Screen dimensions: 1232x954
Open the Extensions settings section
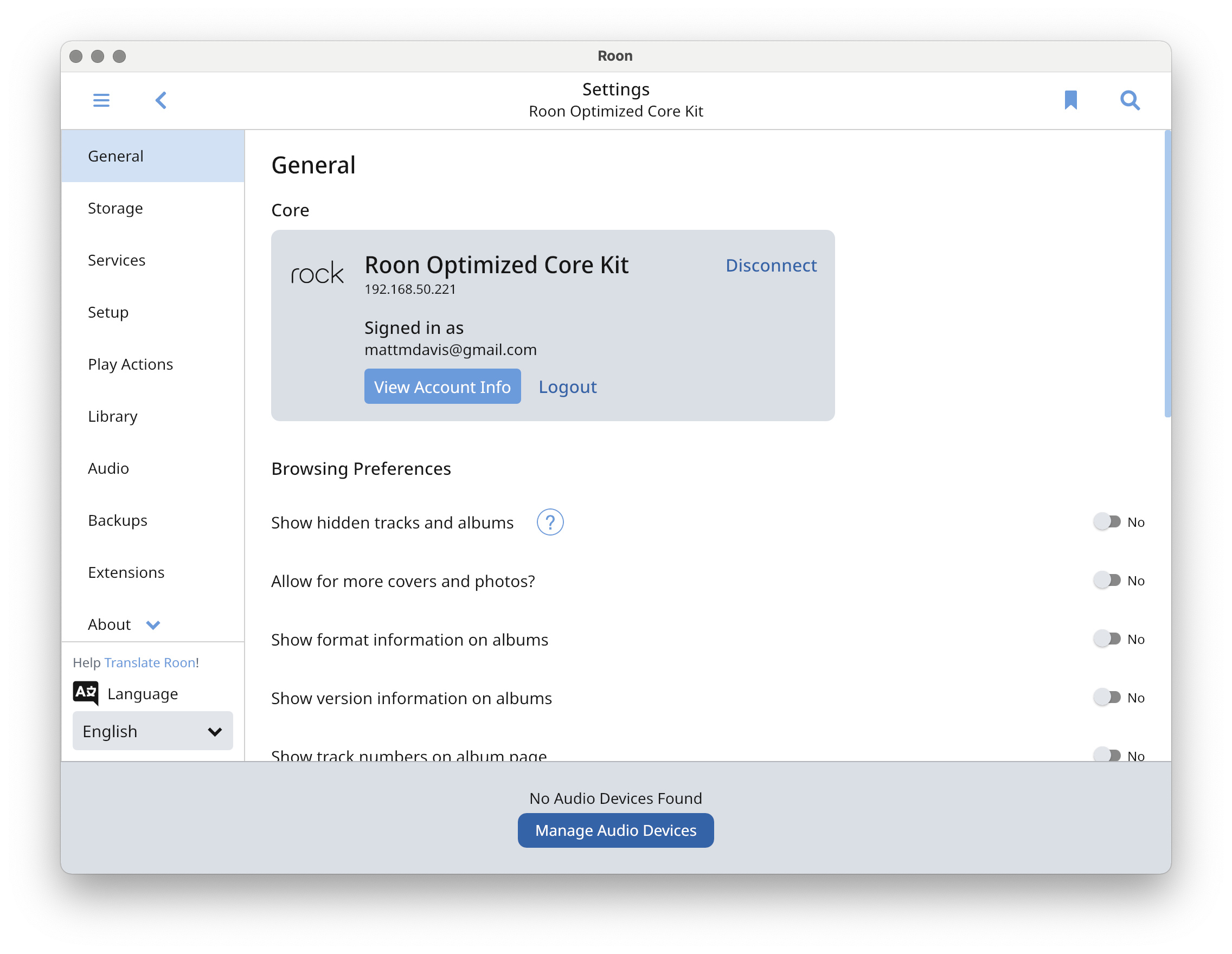(x=153, y=572)
